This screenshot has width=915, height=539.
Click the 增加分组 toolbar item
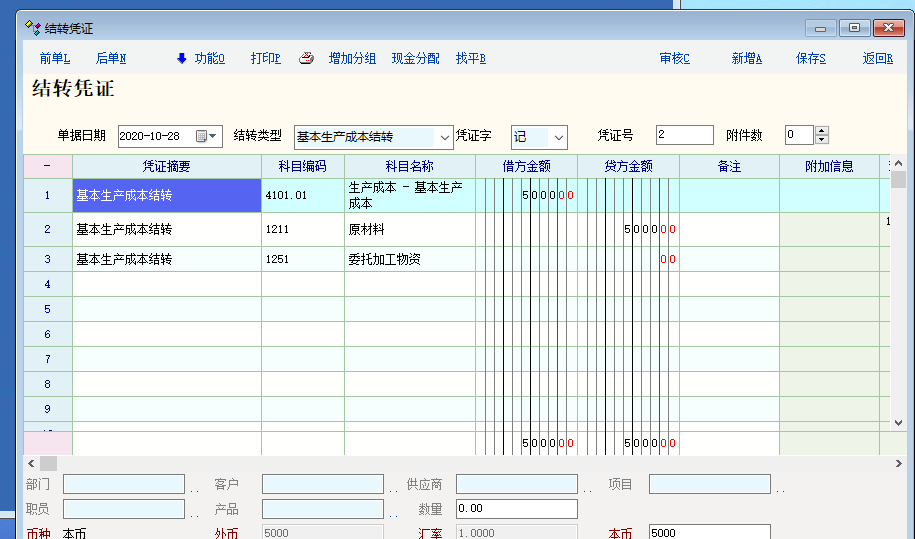coord(352,59)
